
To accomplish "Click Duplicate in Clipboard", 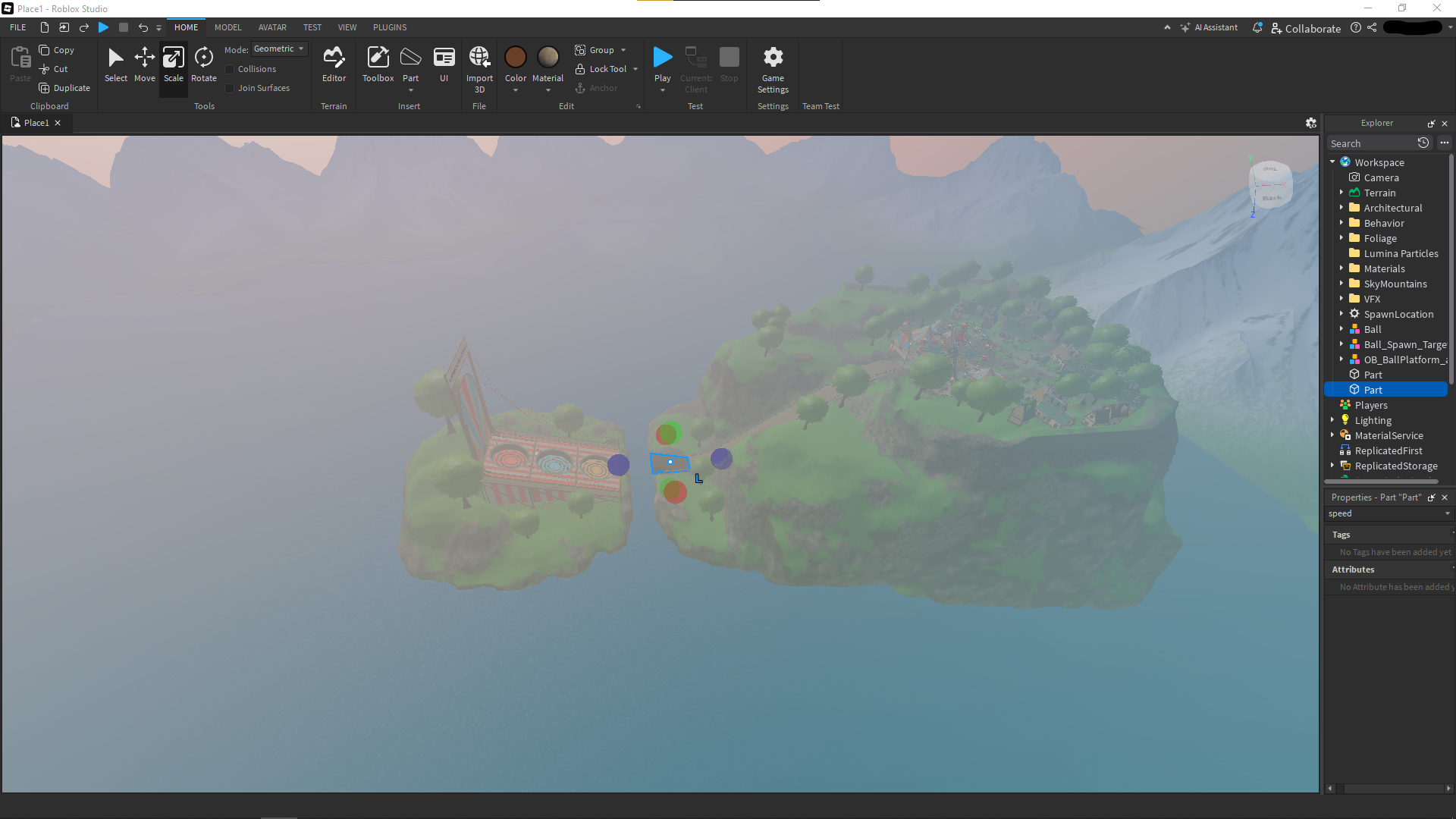I will [64, 88].
